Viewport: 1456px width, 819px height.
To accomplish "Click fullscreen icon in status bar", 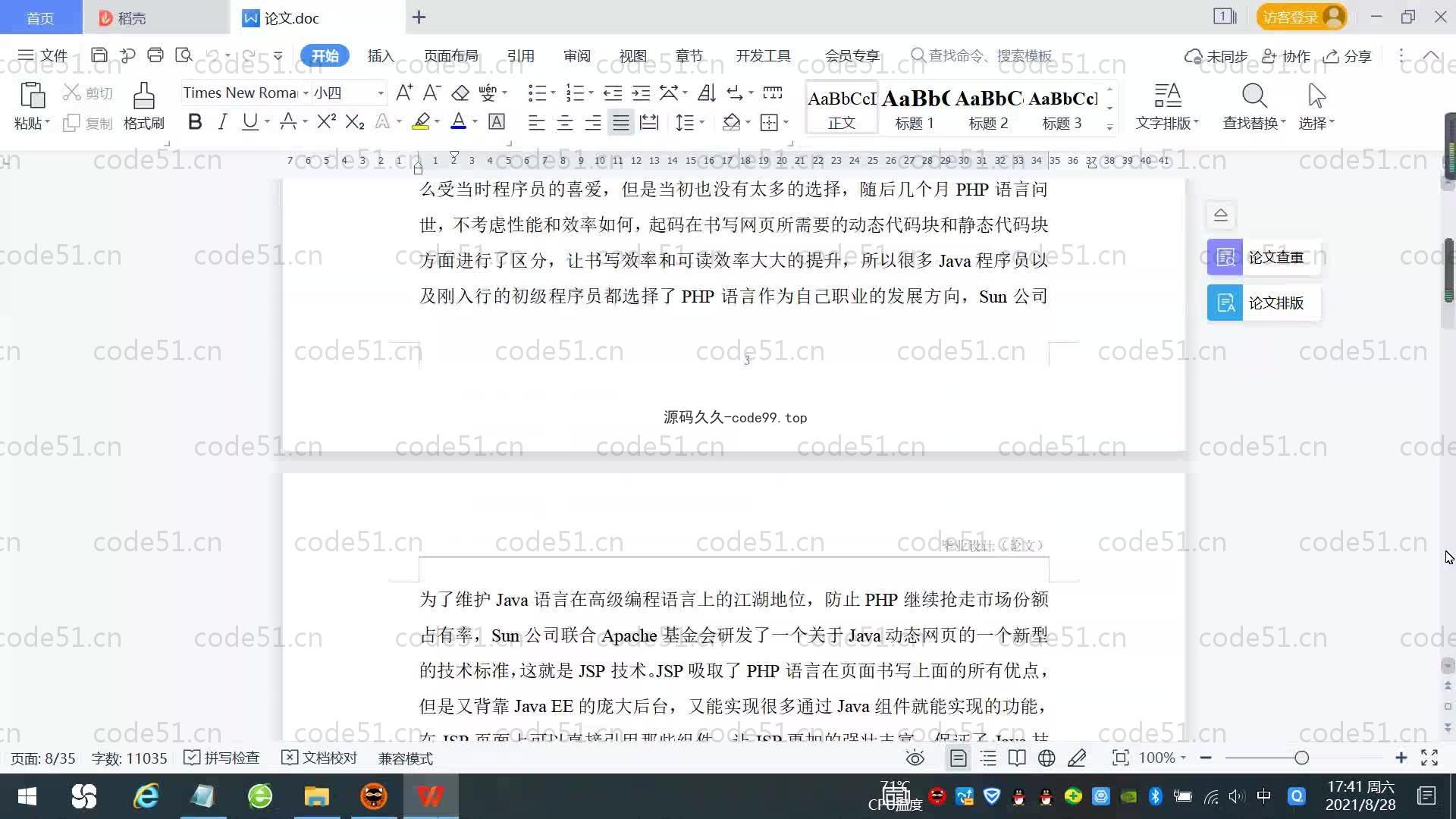I will coord(1429,758).
